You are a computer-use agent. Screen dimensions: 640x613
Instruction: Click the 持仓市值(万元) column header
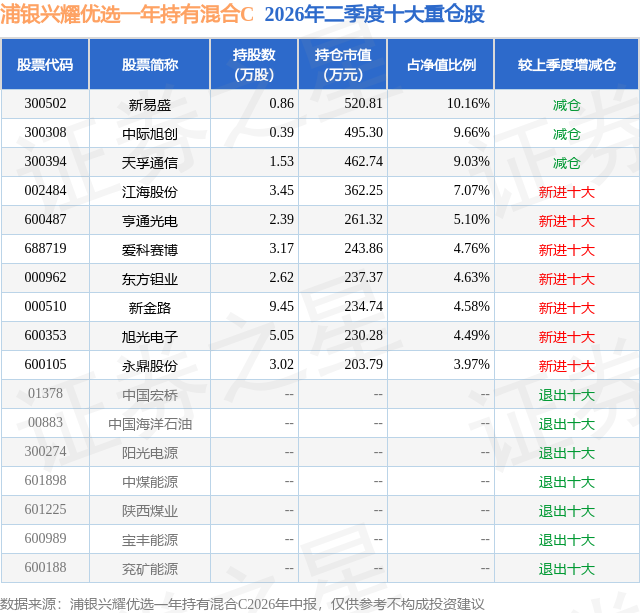pos(343,64)
